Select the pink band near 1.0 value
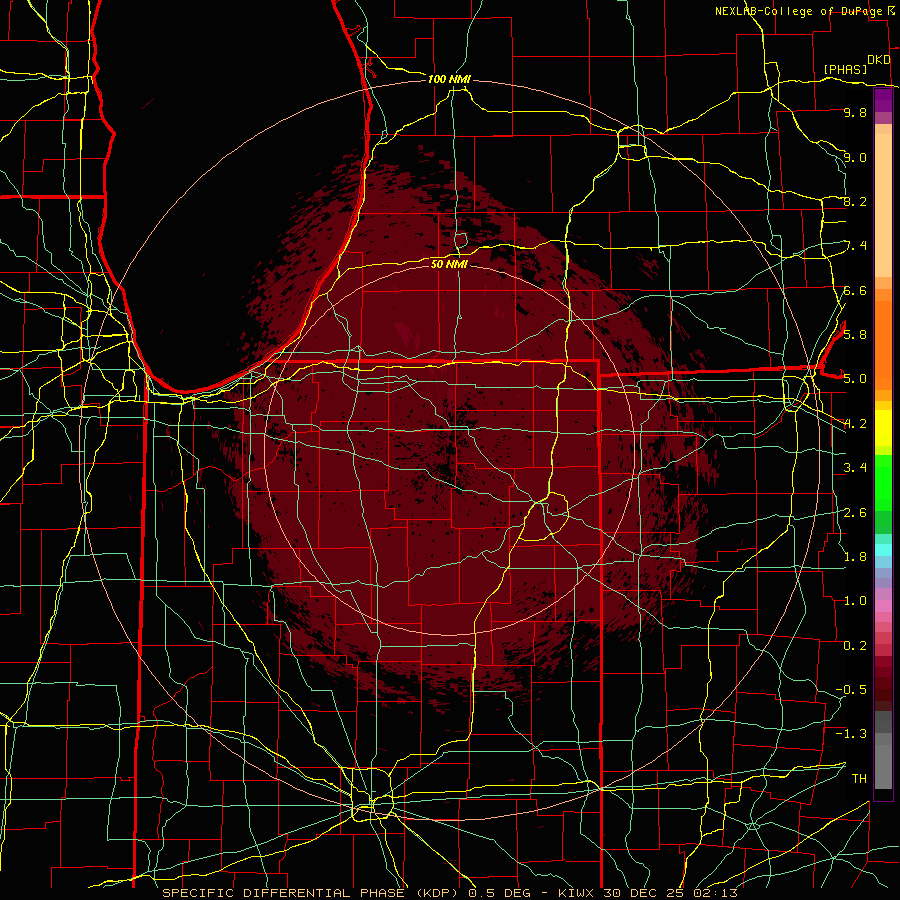This screenshot has width=900, height=900. 883,605
